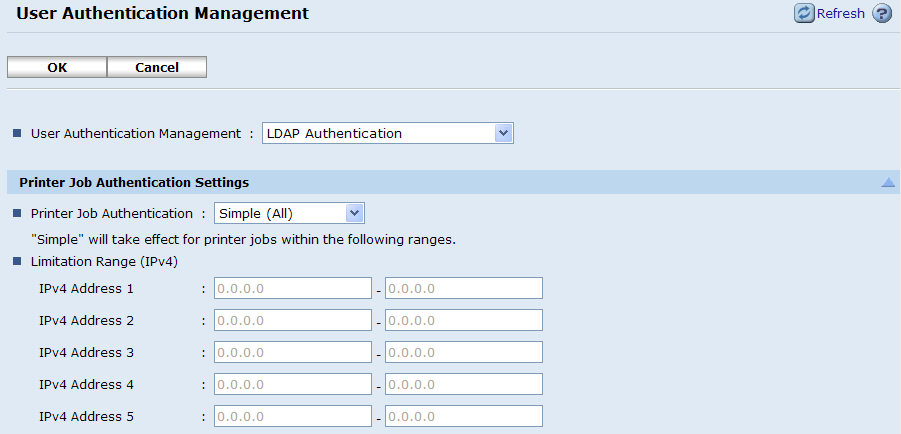Click the 'IPv4 Address 1' label

pos(86,289)
